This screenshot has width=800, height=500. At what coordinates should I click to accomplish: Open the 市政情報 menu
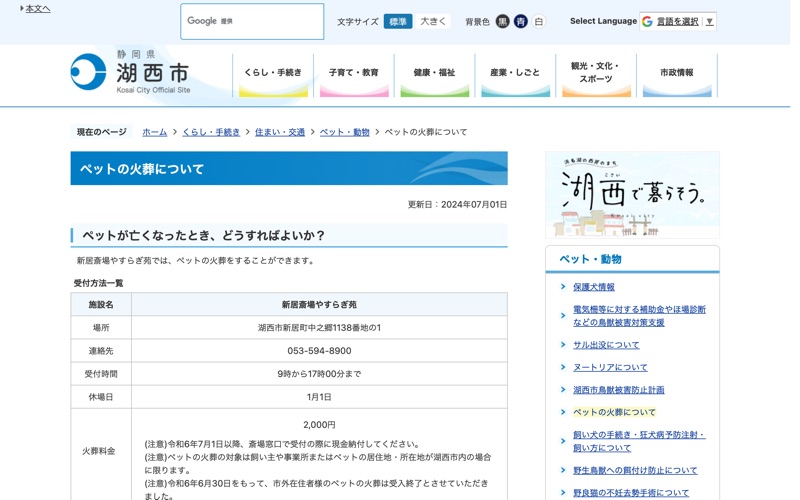pyautogui.click(x=677, y=75)
